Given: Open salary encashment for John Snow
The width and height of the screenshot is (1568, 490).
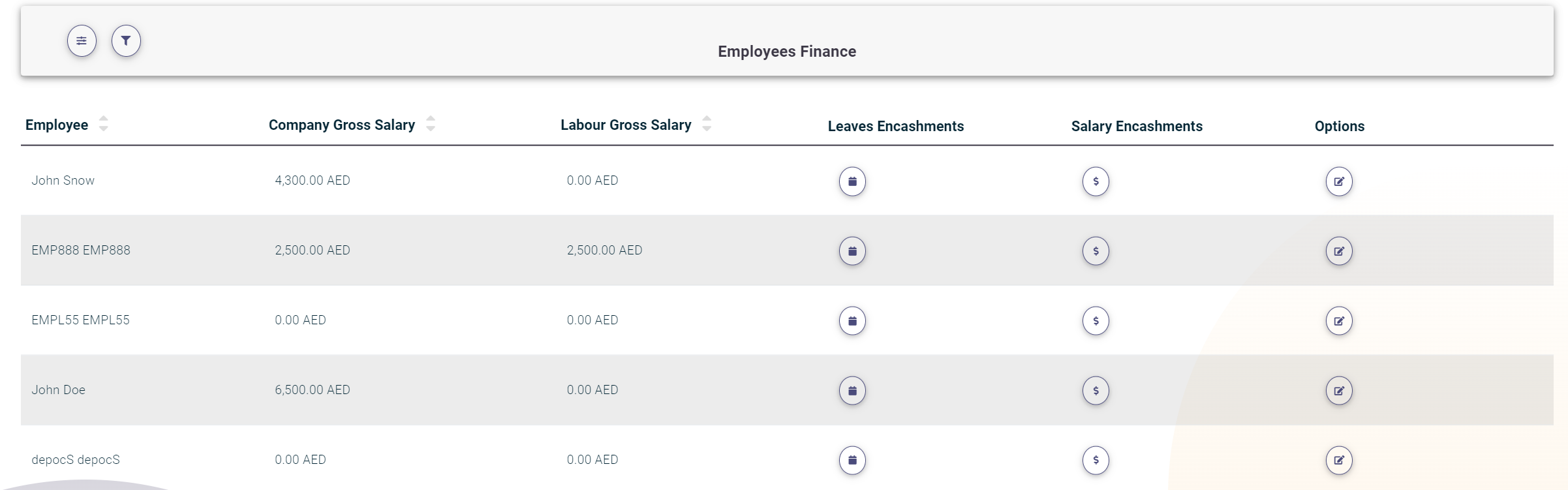Looking at the screenshot, I should [x=1096, y=181].
